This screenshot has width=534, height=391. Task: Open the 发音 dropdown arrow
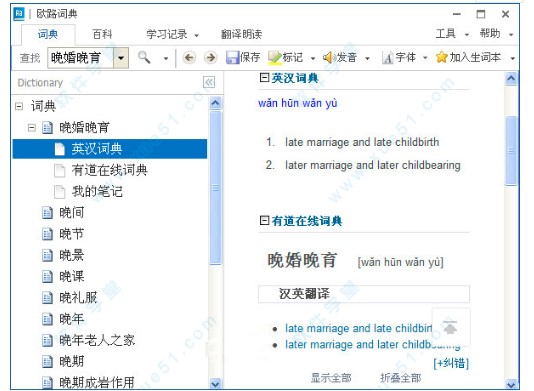coord(367,58)
